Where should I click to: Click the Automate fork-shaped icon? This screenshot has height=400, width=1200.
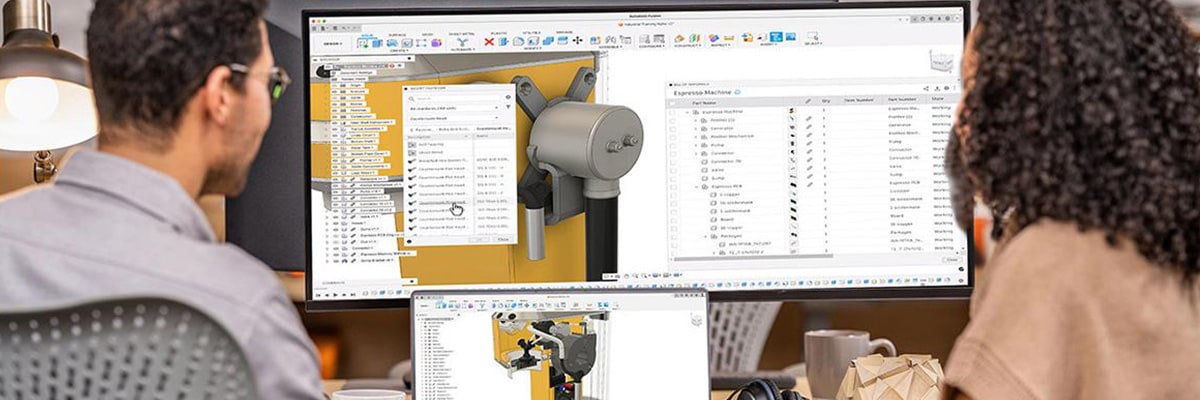[x=462, y=40]
